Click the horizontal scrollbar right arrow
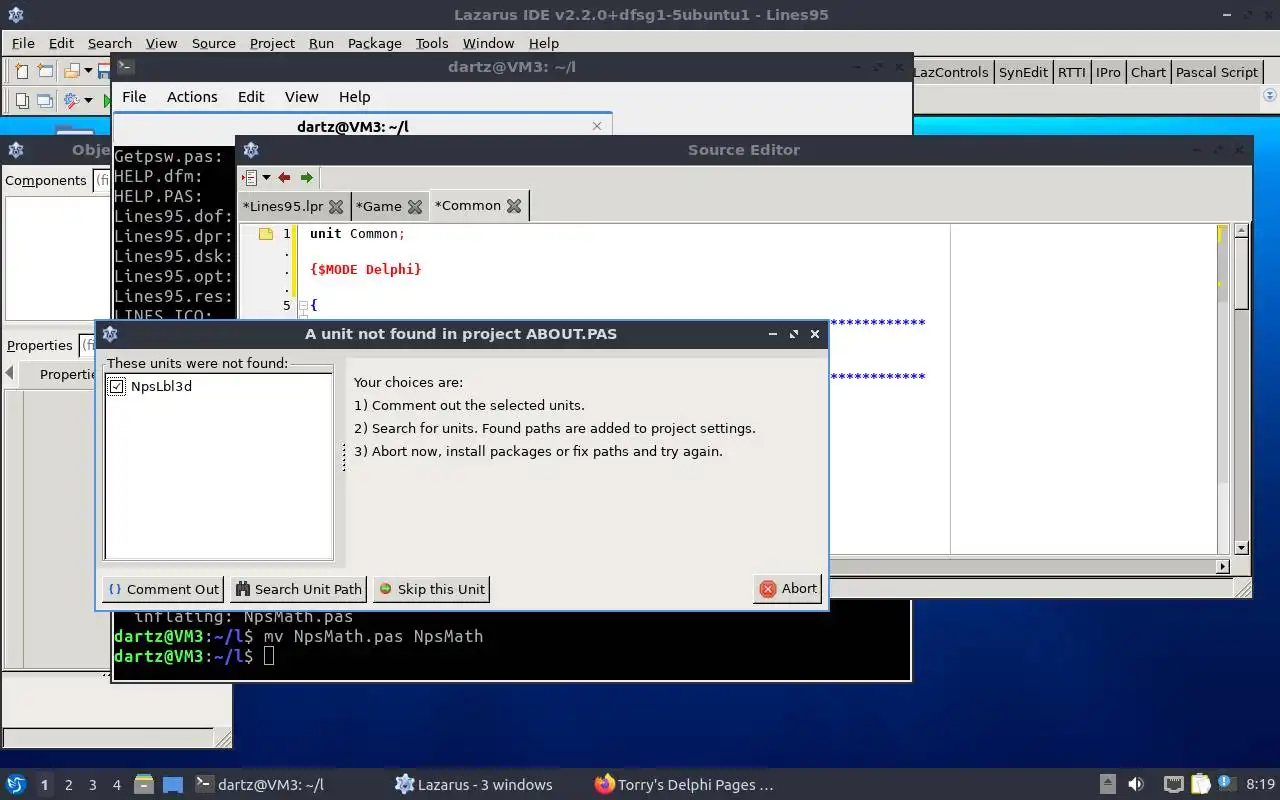The width and height of the screenshot is (1280, 800). pos(1222,566)
